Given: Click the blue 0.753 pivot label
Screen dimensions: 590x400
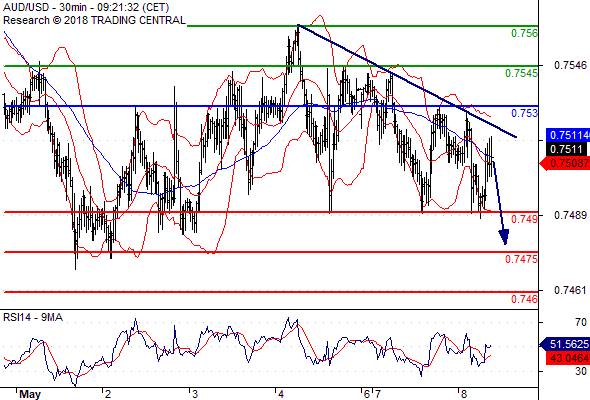Looking at the screenshot, I should [524, 113].
